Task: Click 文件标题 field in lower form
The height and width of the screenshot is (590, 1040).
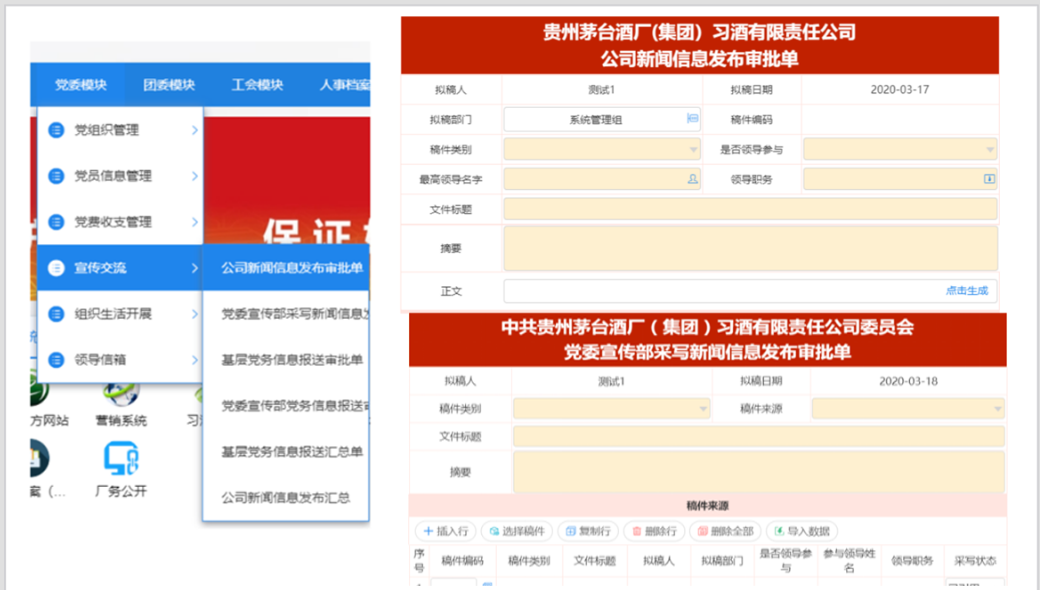Action: coord(759,436)
